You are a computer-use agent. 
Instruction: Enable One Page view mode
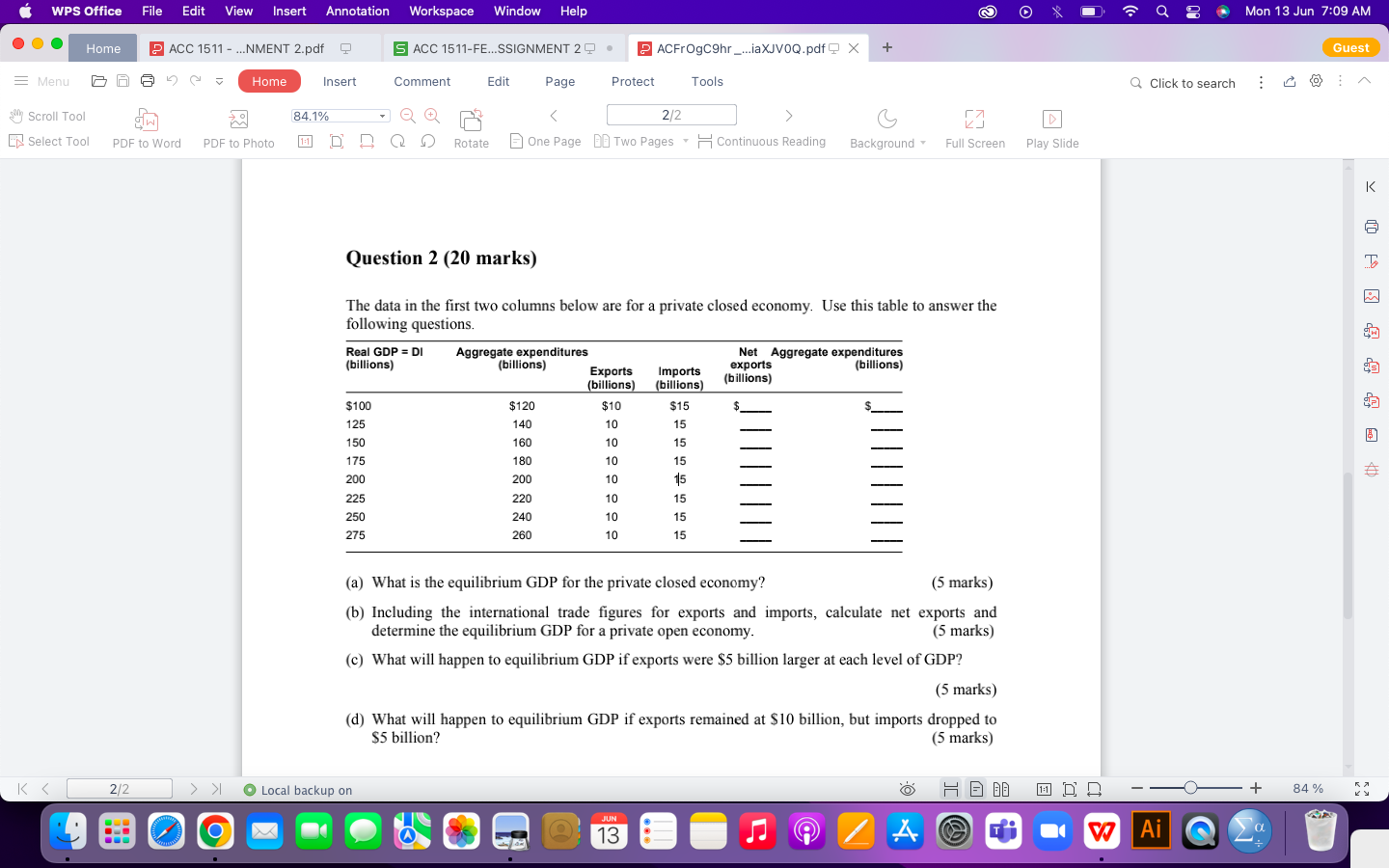coord(545,141)
